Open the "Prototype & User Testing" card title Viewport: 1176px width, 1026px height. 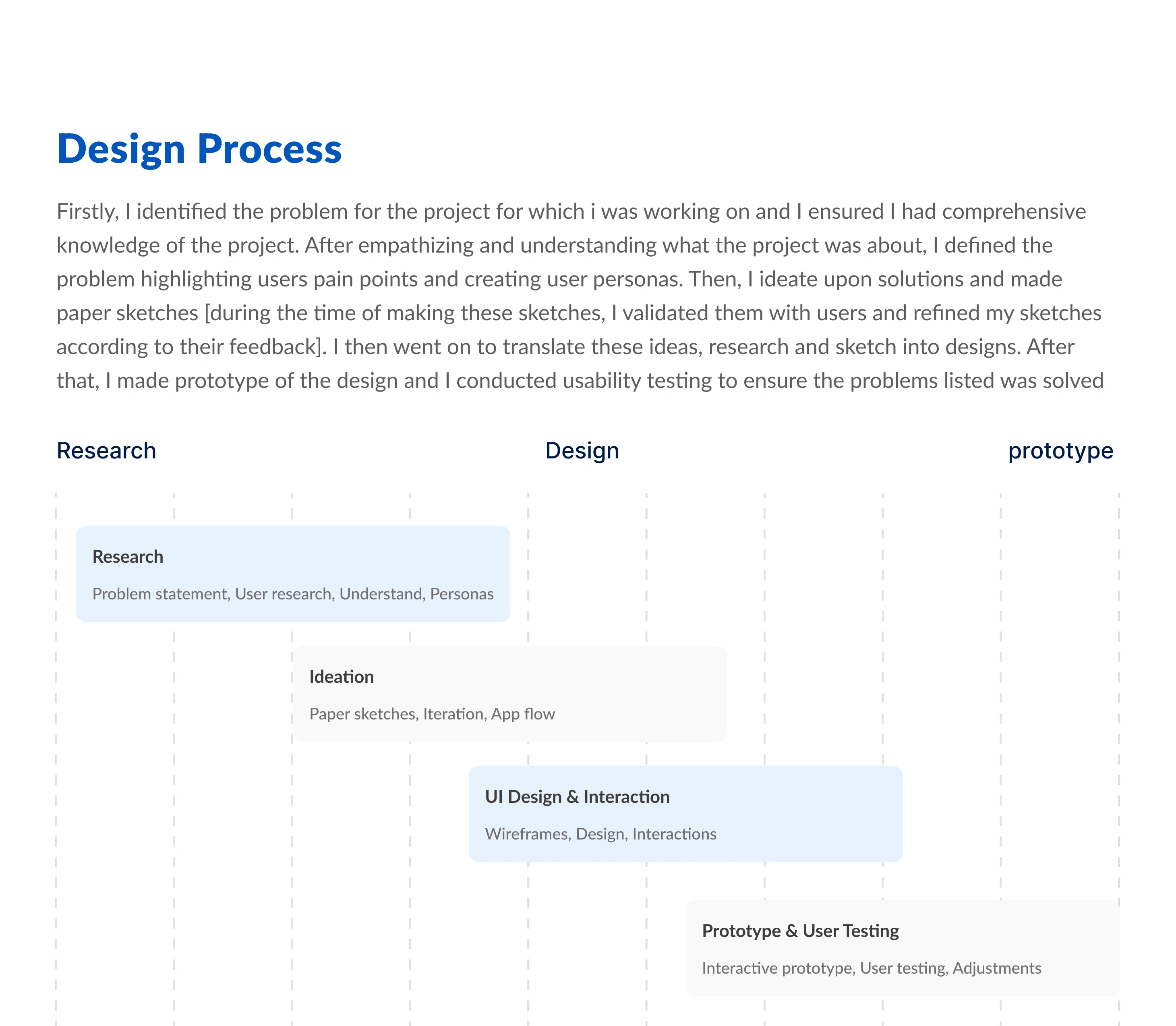[800, 931]
